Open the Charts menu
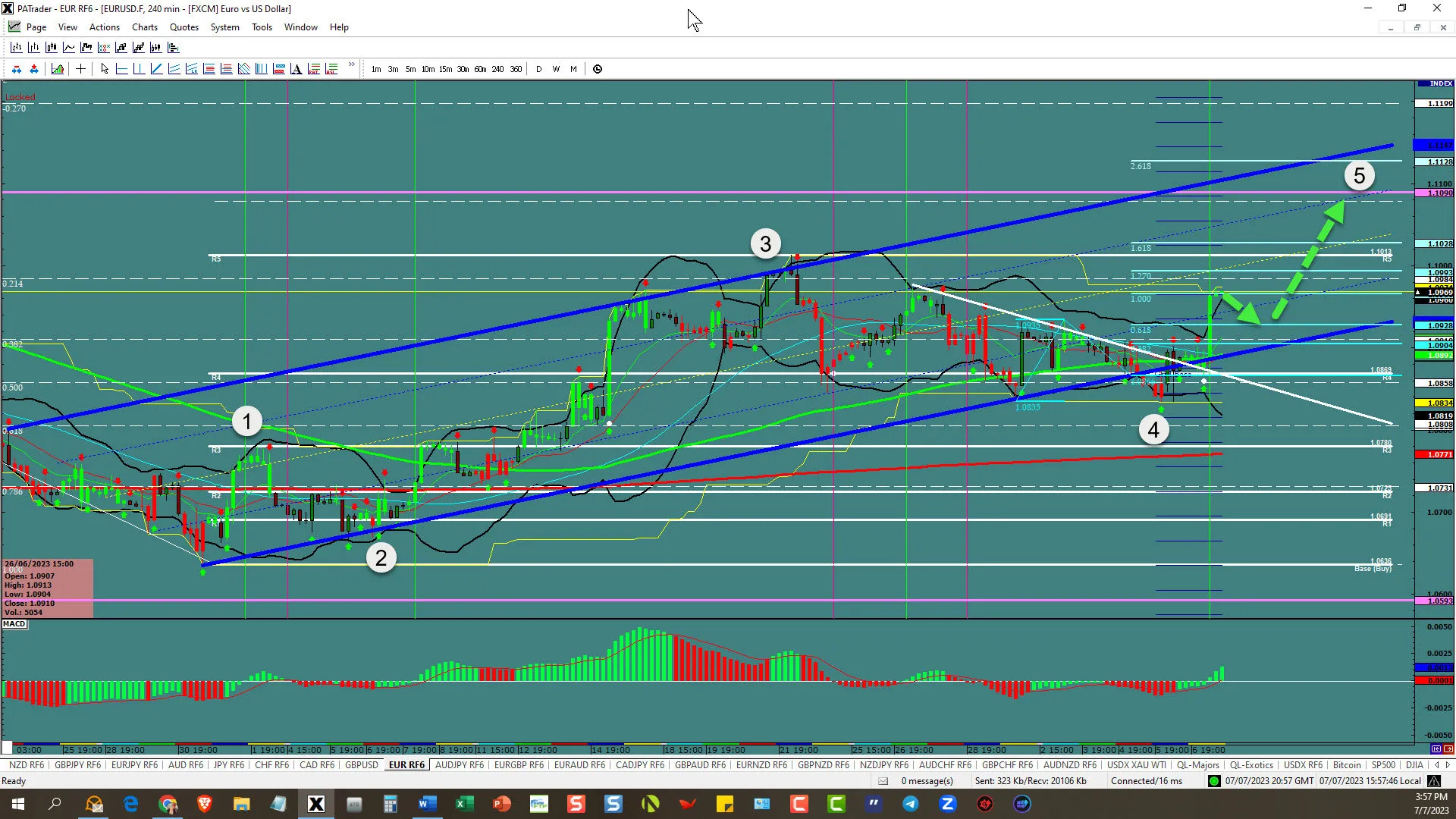 click(145, 27)
